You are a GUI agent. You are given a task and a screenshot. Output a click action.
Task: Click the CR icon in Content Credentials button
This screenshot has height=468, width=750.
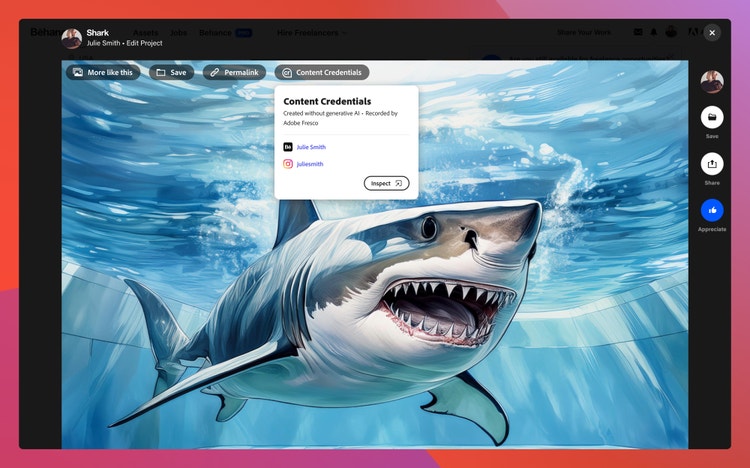click(287, 73)
